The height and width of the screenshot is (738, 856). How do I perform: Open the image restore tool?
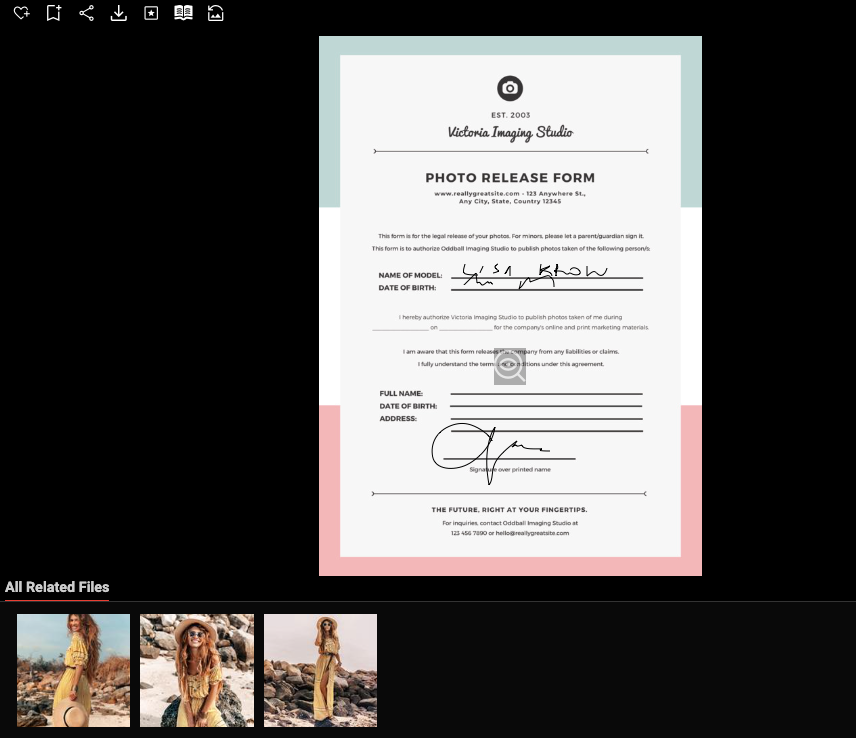click(216, 13)
